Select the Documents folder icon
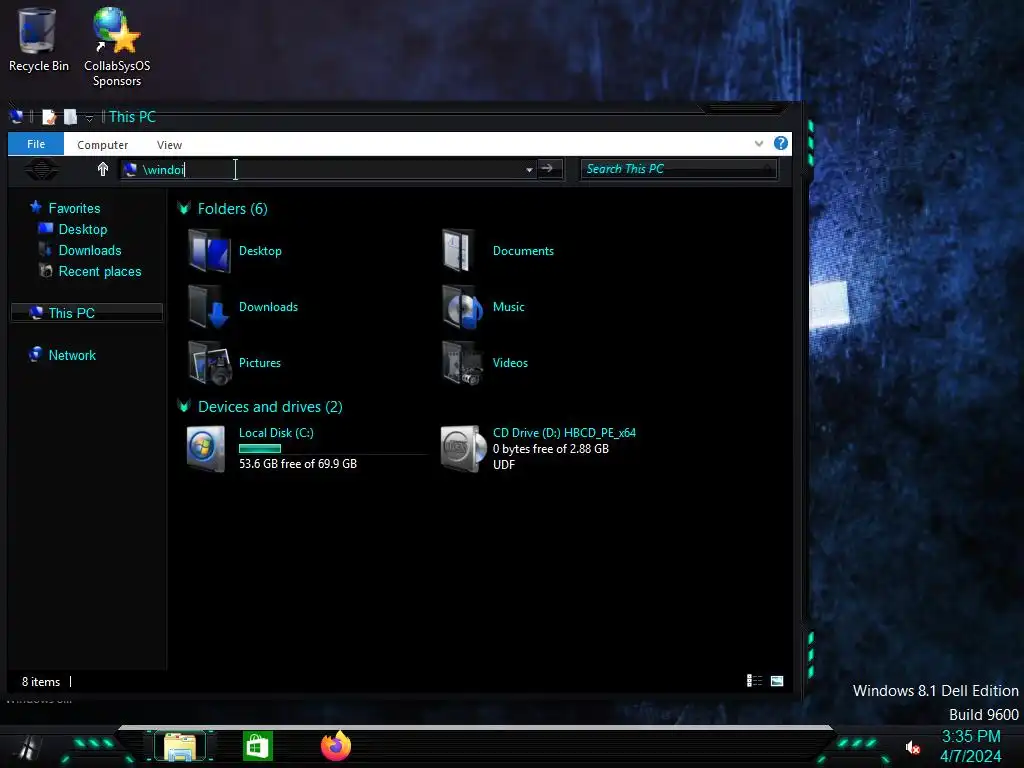 (459, 250)
